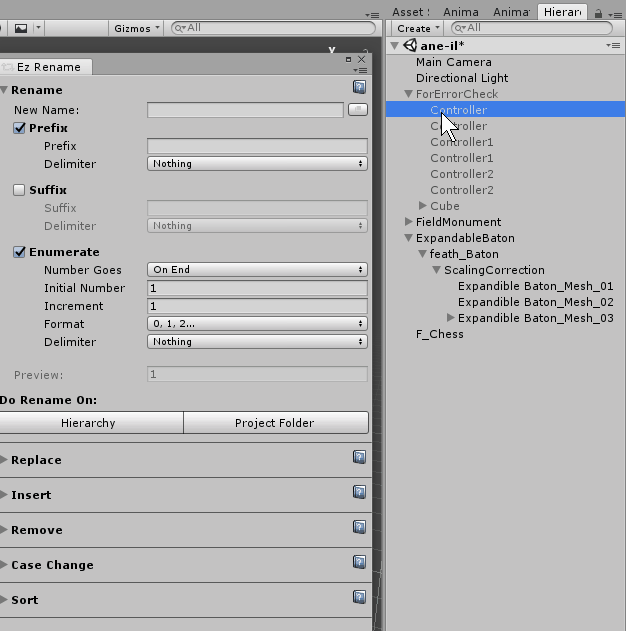Expand the Insert section
The height and width of the screenshot is (631, 626).
[4, 495]
